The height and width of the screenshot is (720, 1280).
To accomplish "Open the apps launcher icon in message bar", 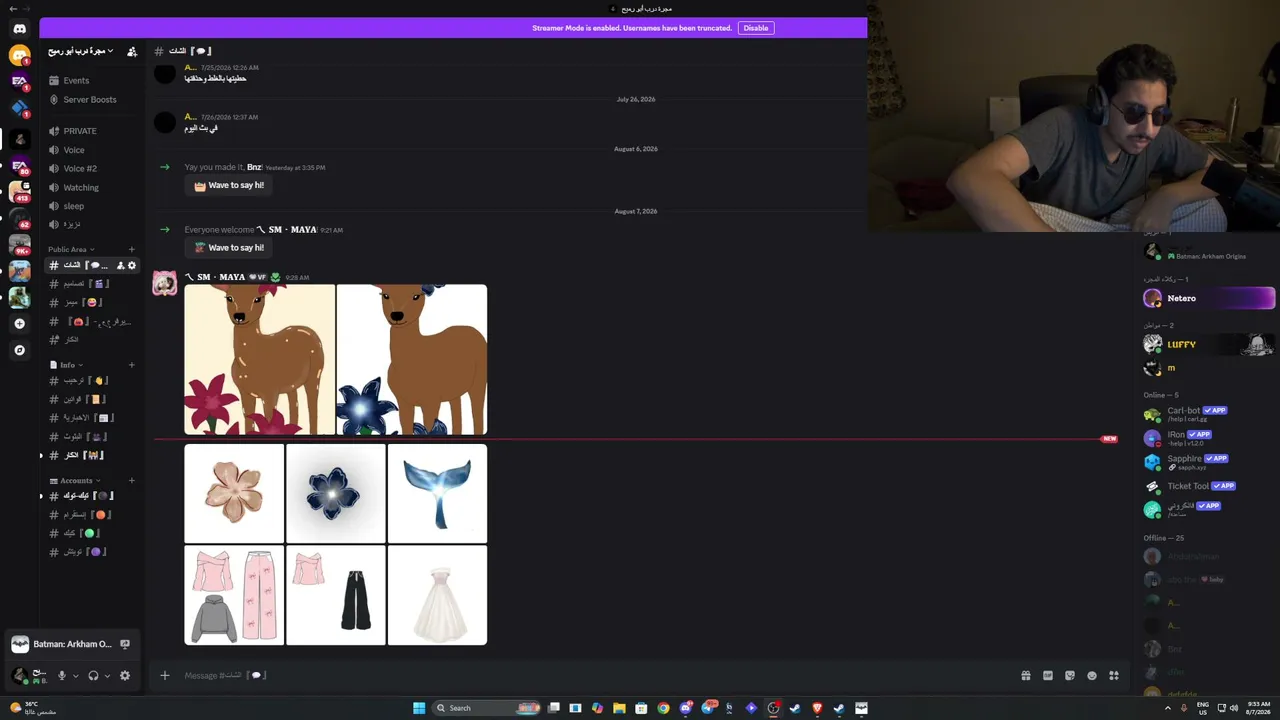I will (x=1114, y=676).
